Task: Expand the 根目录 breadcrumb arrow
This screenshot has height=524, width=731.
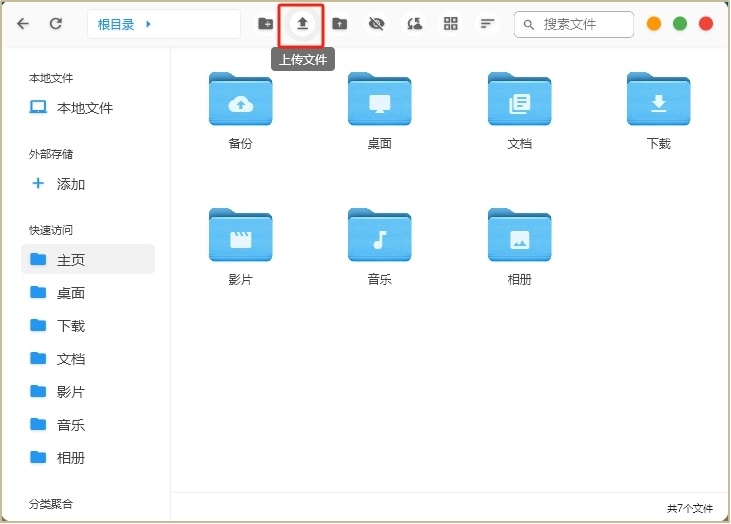Action: coord(148,24)
